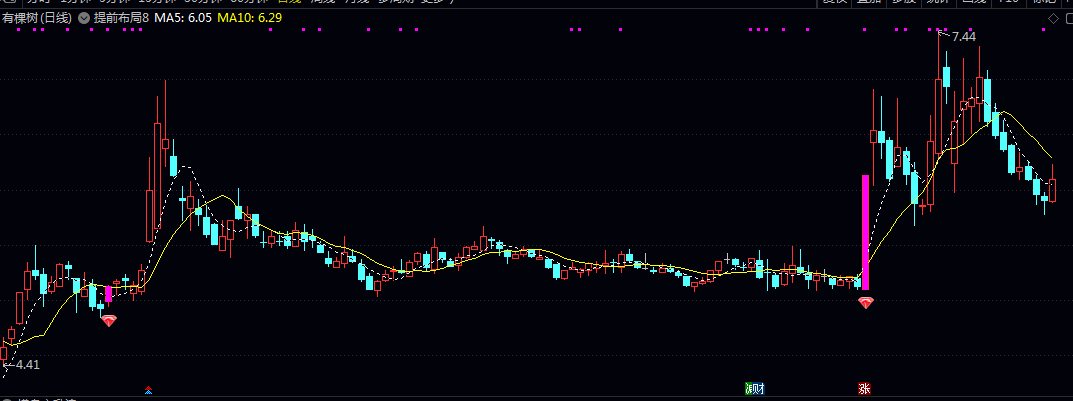Click the 4.41 low price label
Image resolution: width=1073 pixels, height=401 pixels.
coord(27,365)
